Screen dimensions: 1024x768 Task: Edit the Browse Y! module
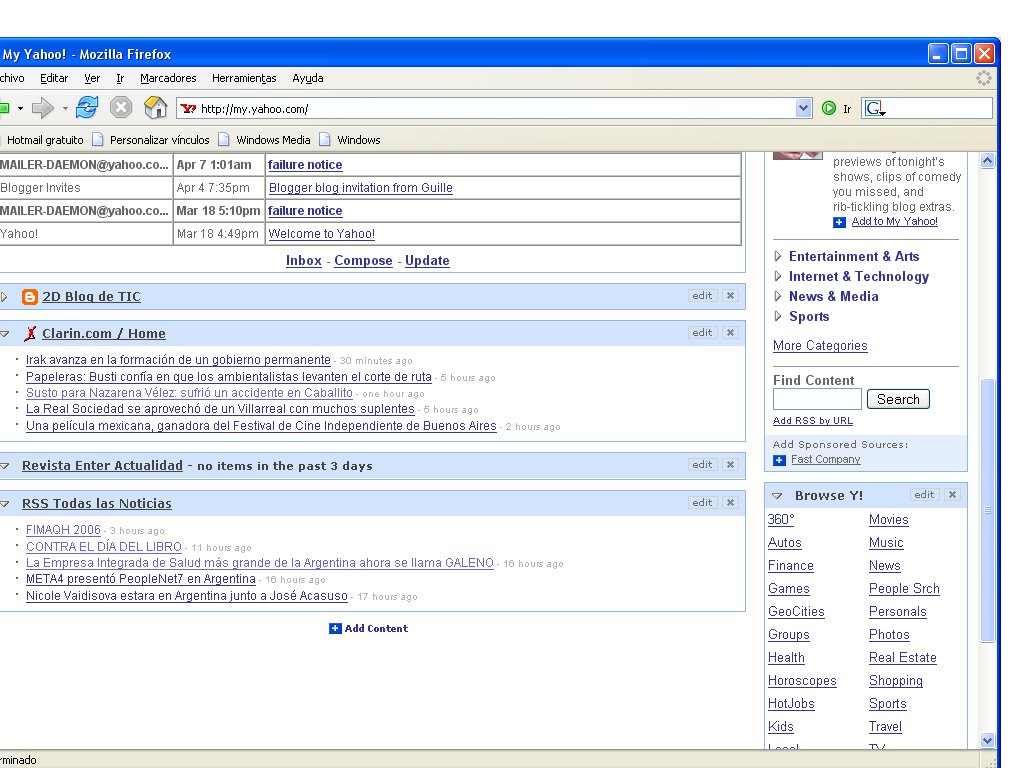pos(924,495)
